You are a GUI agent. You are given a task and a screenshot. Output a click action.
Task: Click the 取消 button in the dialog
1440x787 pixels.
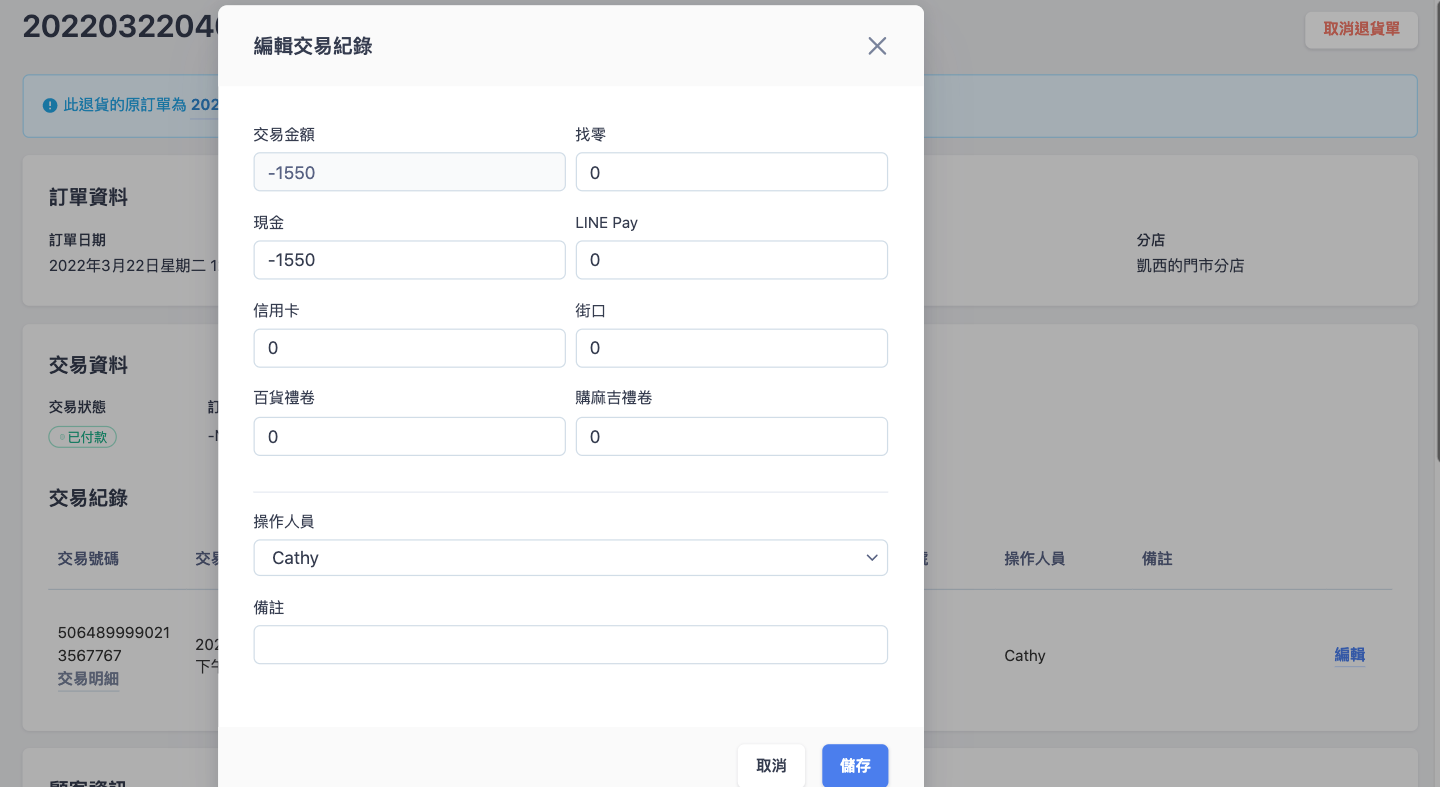coord(771,766)
